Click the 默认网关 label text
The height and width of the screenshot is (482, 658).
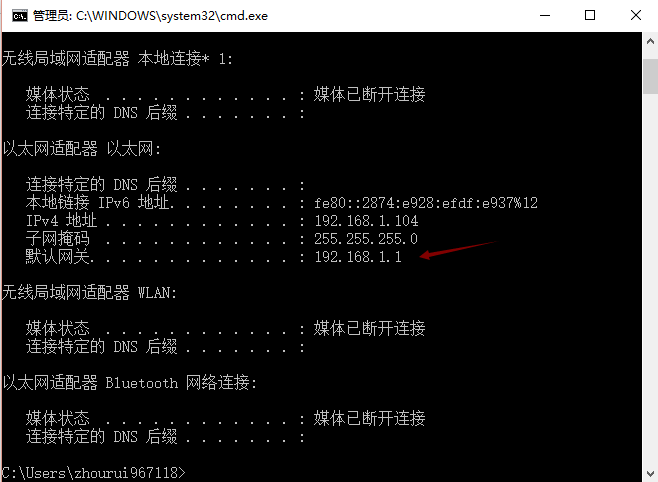pyautogui.click(x=60, y=256)
